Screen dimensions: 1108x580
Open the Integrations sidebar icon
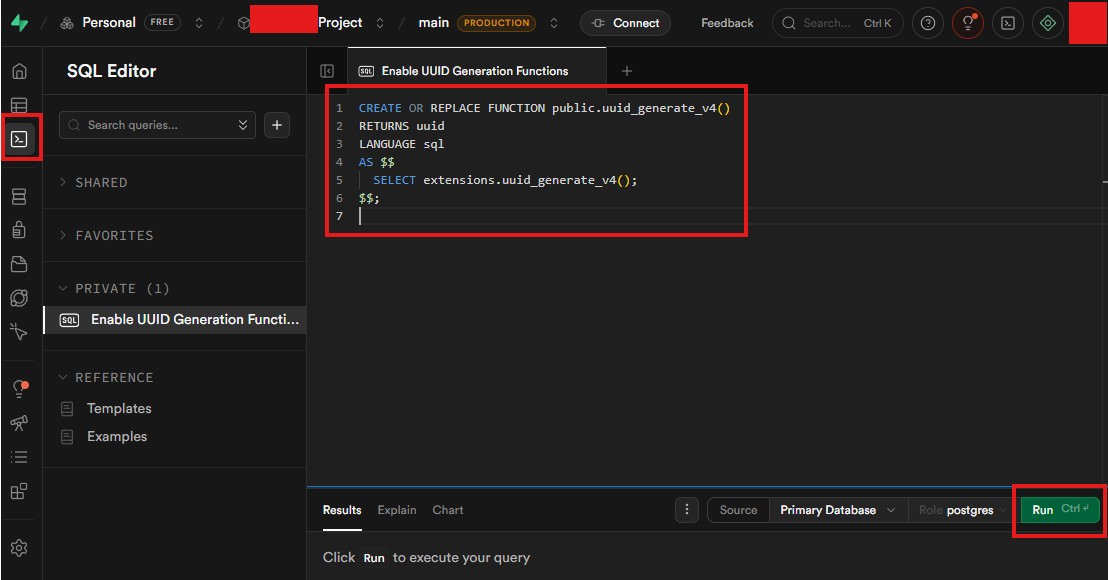click(x=19, y=491)
